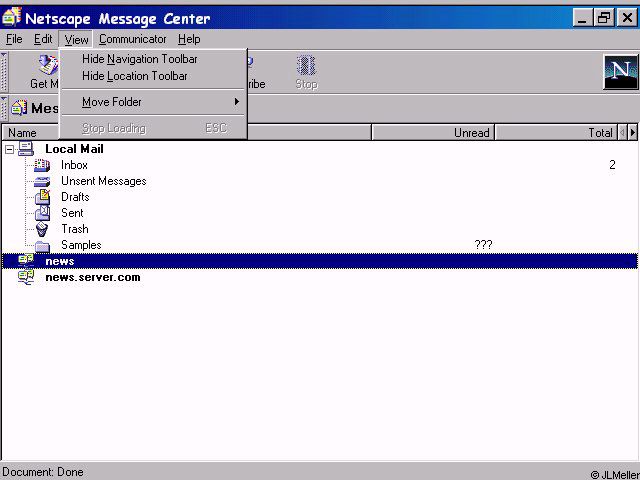The image size is (640, 480).
Task: Click the navigation toolbar collapse handle
Action: 4,72
